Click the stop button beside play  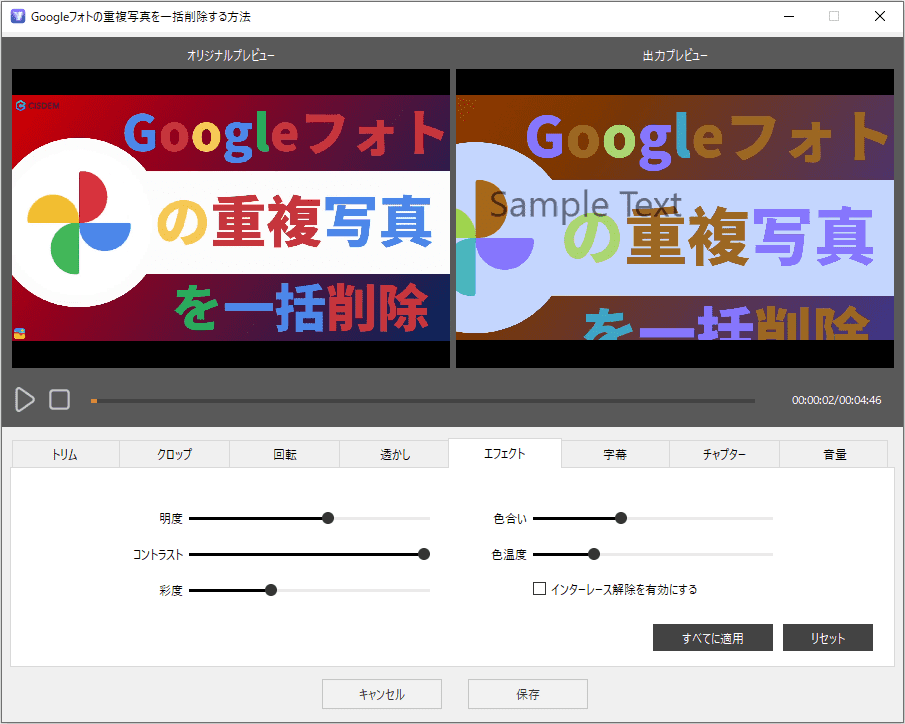[60, 400]
